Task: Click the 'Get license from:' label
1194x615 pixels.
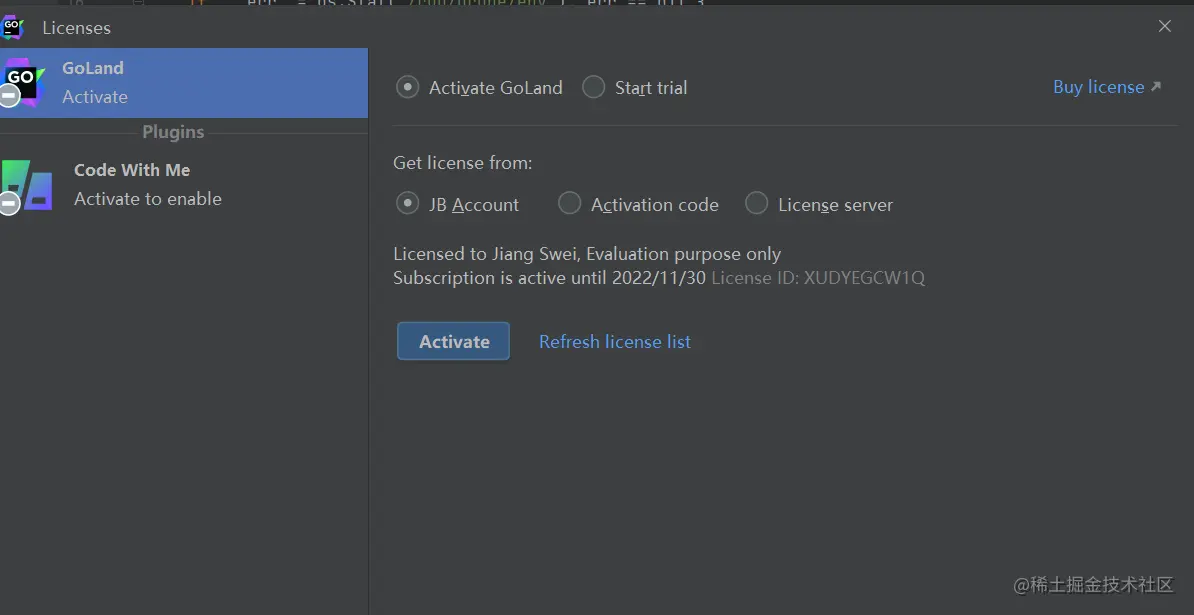Action: (x=462, y=163)
